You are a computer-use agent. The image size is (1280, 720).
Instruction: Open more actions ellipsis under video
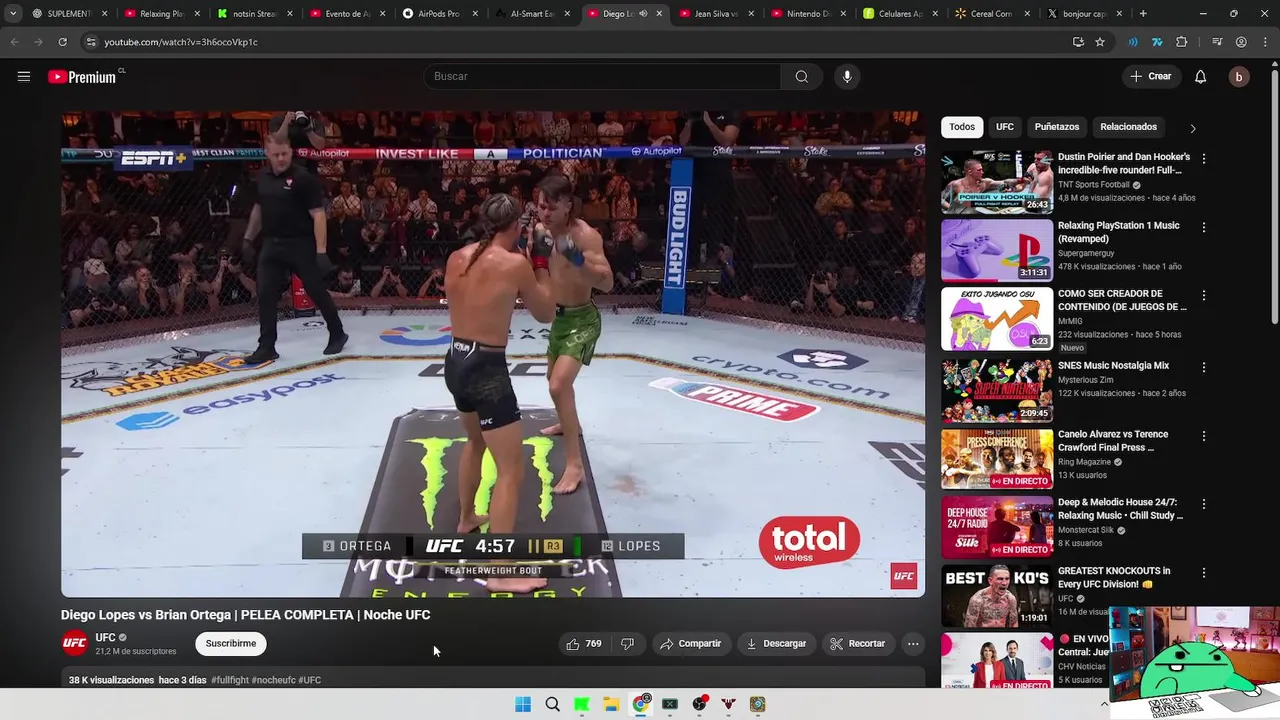(x=913, y=644)
